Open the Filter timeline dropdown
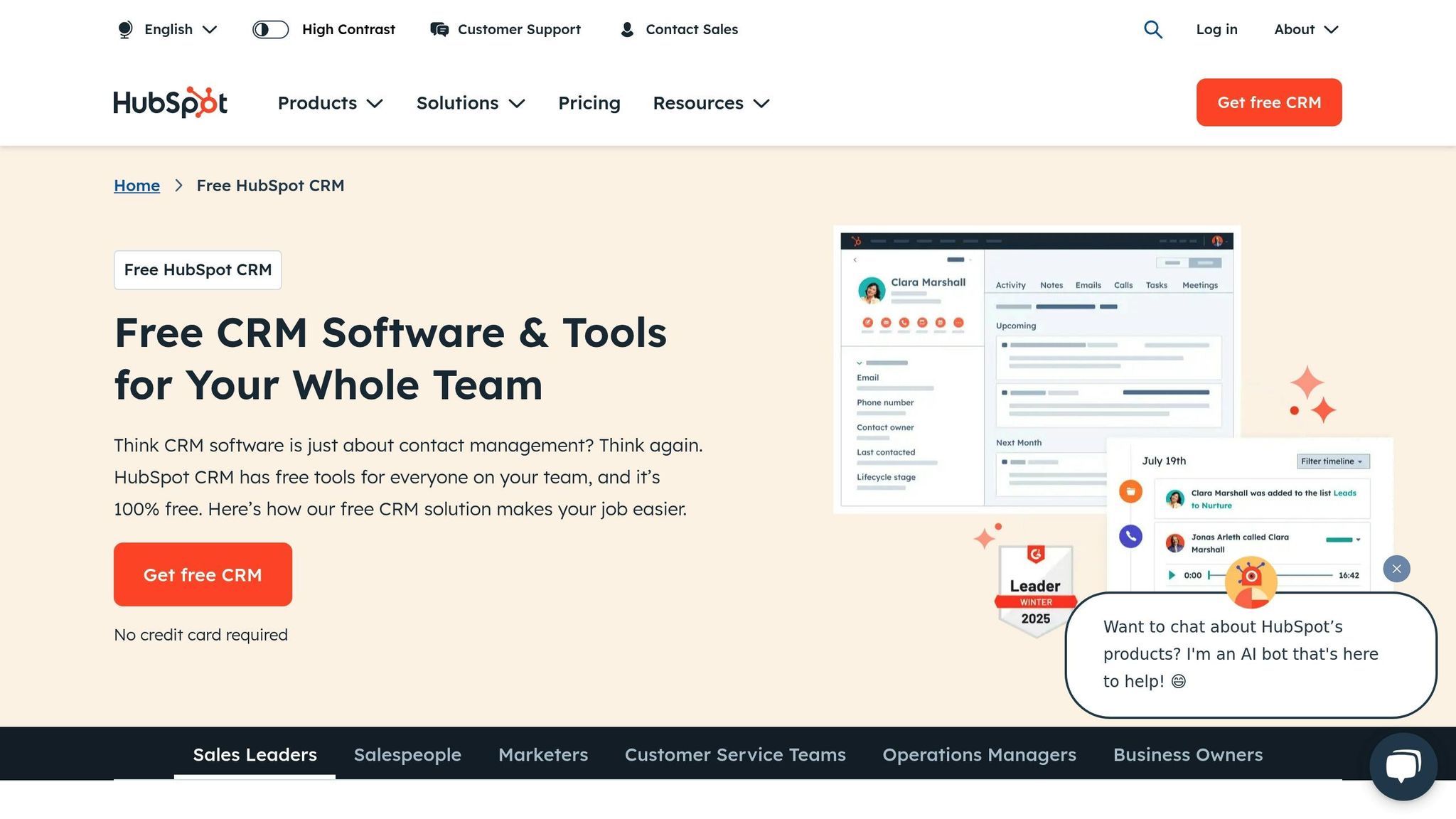Viewport: 1456px width, 819px height. pos(1332,461)
